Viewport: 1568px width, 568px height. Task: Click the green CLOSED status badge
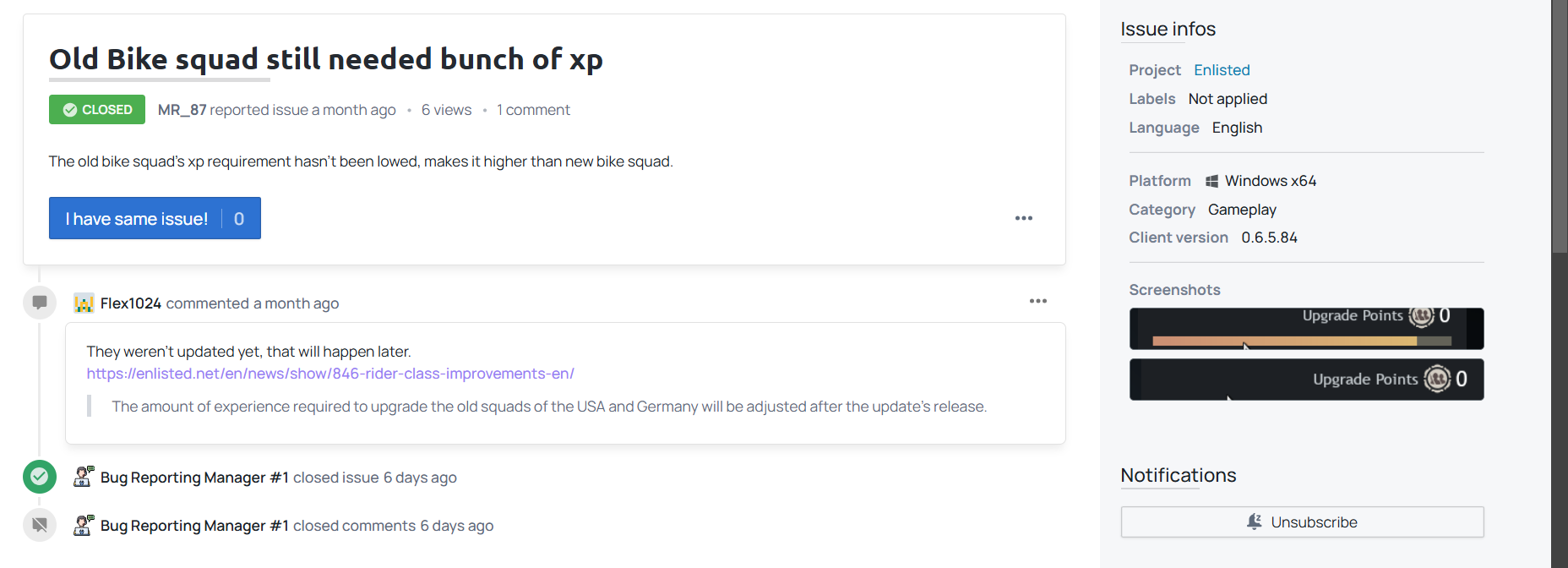(97, 110)
